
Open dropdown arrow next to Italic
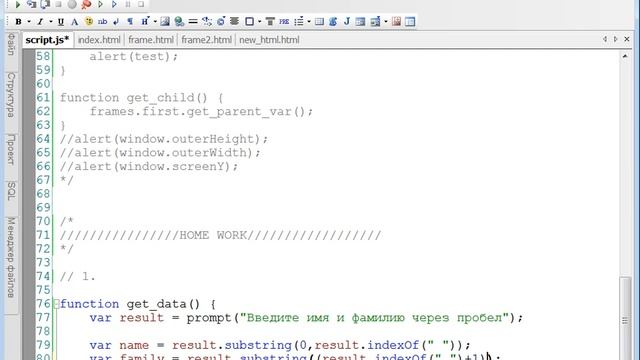point(51,22)
